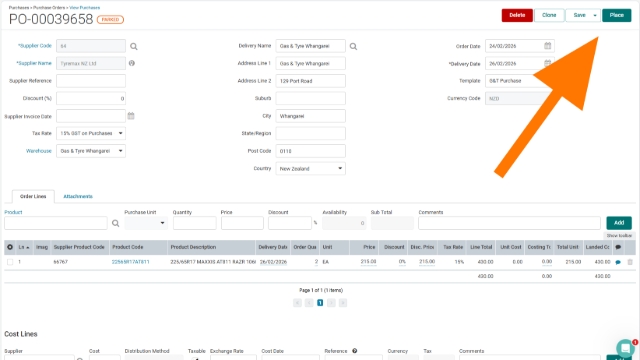The width and height of the screenshot is (640, 360).
Task: Click the Supplier Code label link
Action: 35,46
